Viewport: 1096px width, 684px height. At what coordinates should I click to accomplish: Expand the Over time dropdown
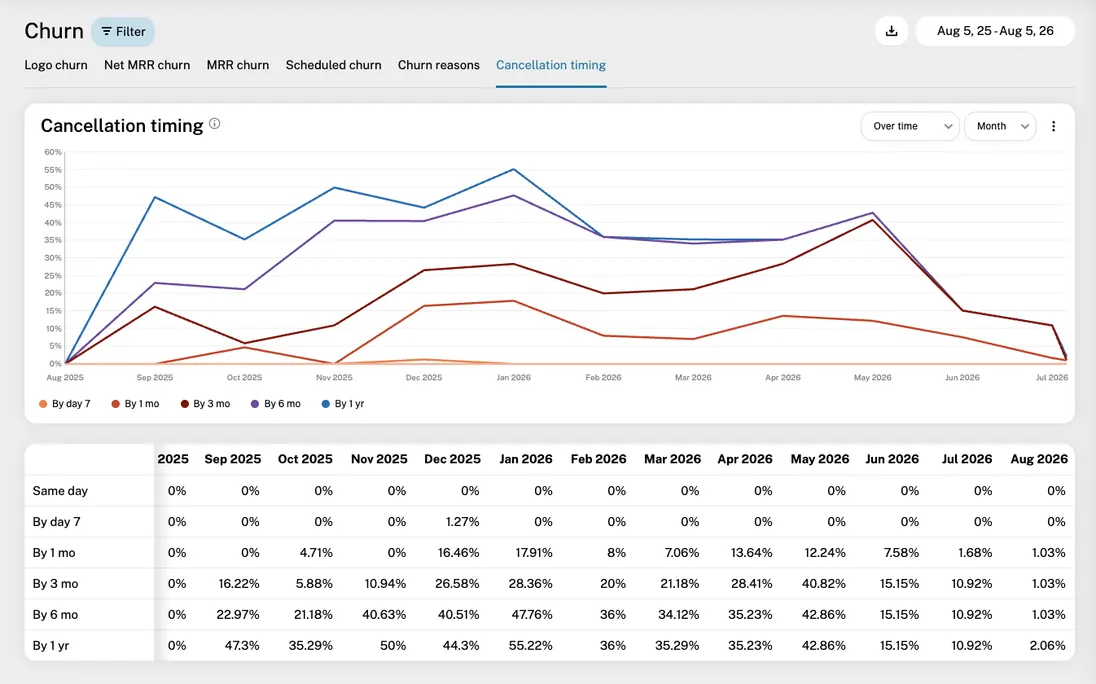(910, 126)
